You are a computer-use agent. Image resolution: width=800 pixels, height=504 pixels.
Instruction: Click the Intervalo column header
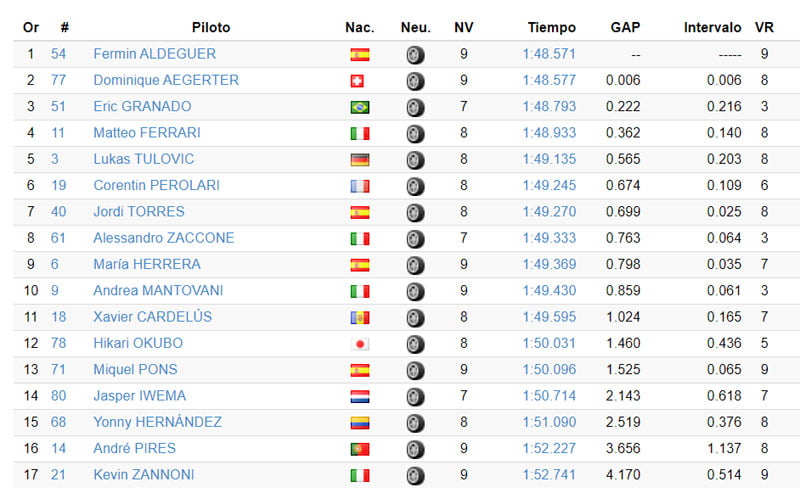coord(712,28)
